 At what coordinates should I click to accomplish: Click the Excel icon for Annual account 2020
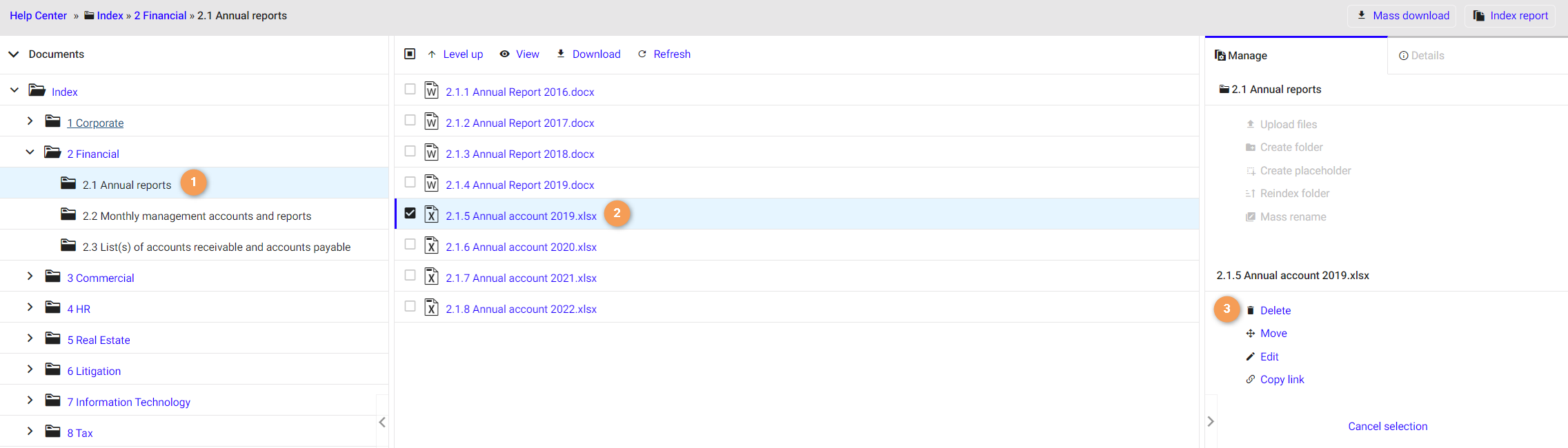(431, 246)
